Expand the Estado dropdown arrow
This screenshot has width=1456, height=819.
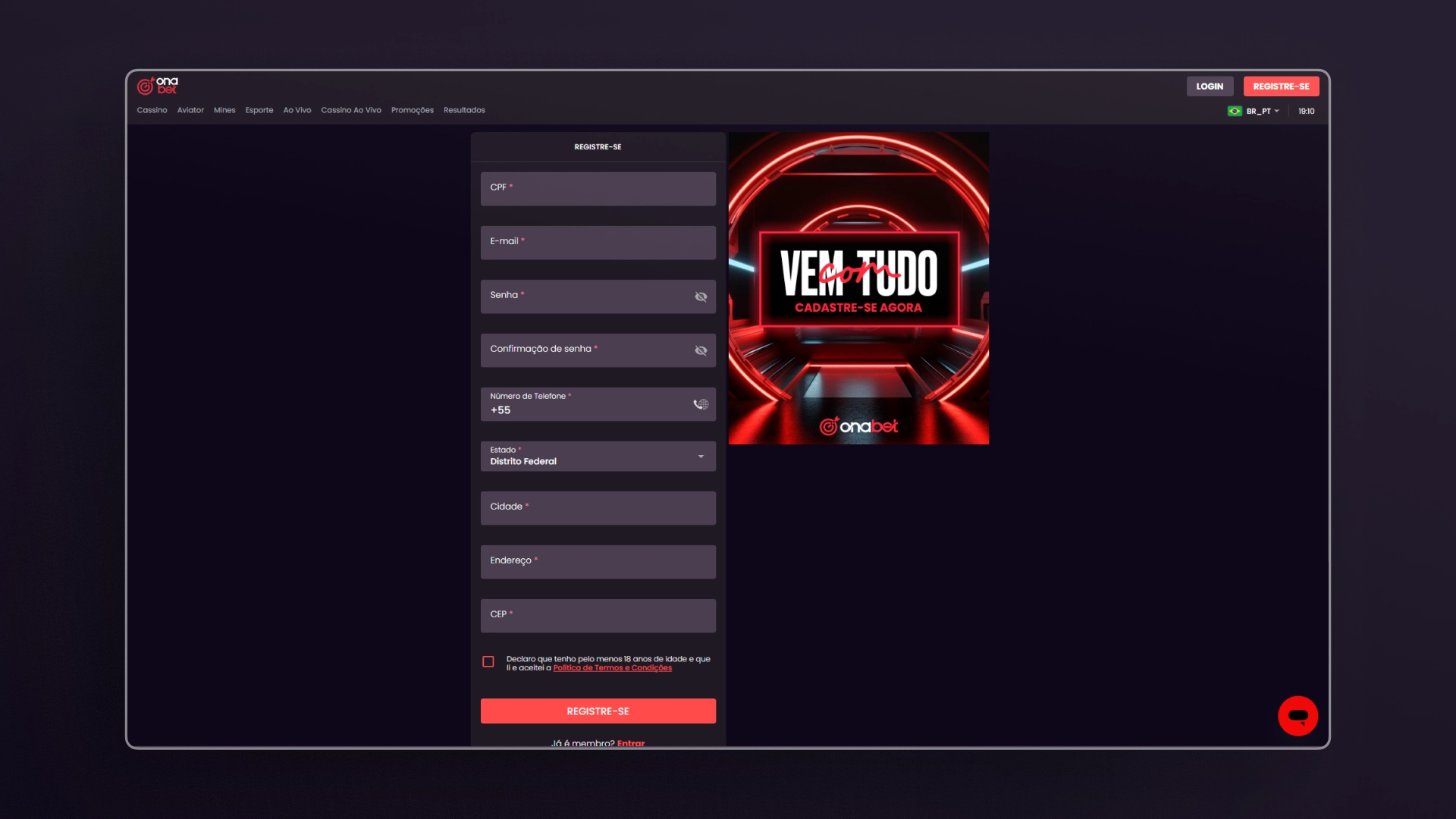tap(701, 457)
